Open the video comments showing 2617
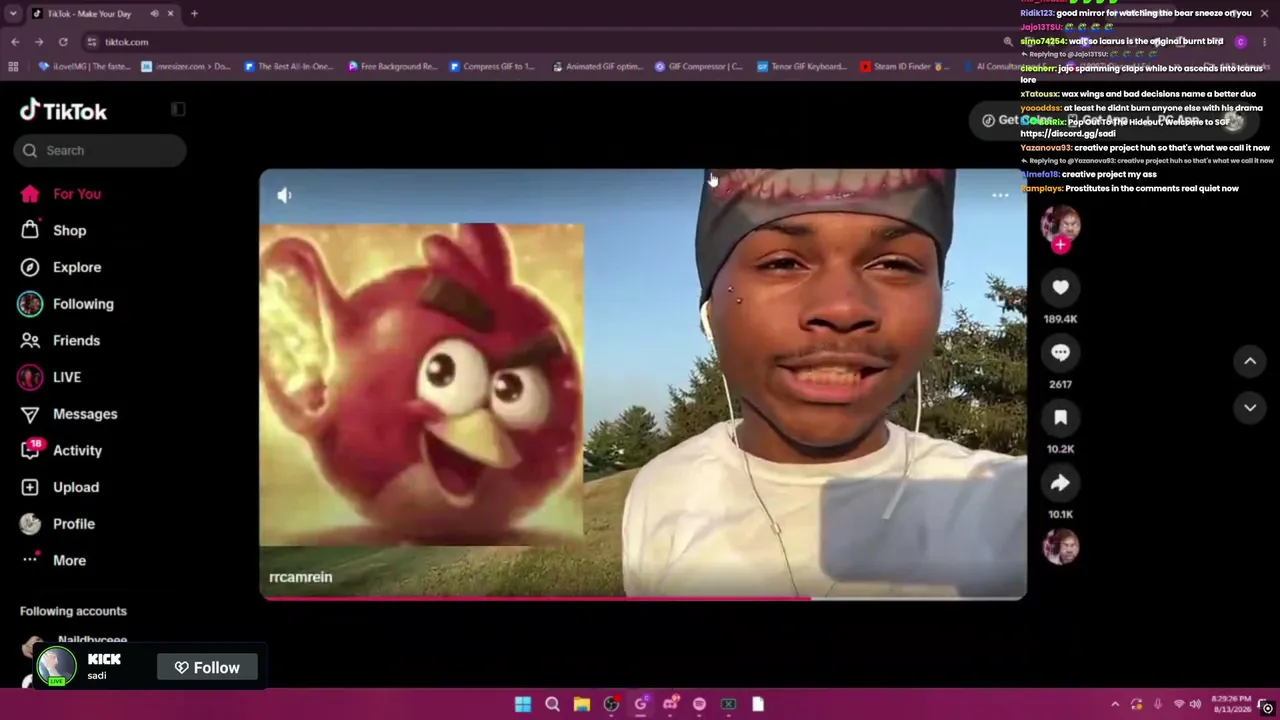Screen dimensions: 1280x720 coord(1060,353)
